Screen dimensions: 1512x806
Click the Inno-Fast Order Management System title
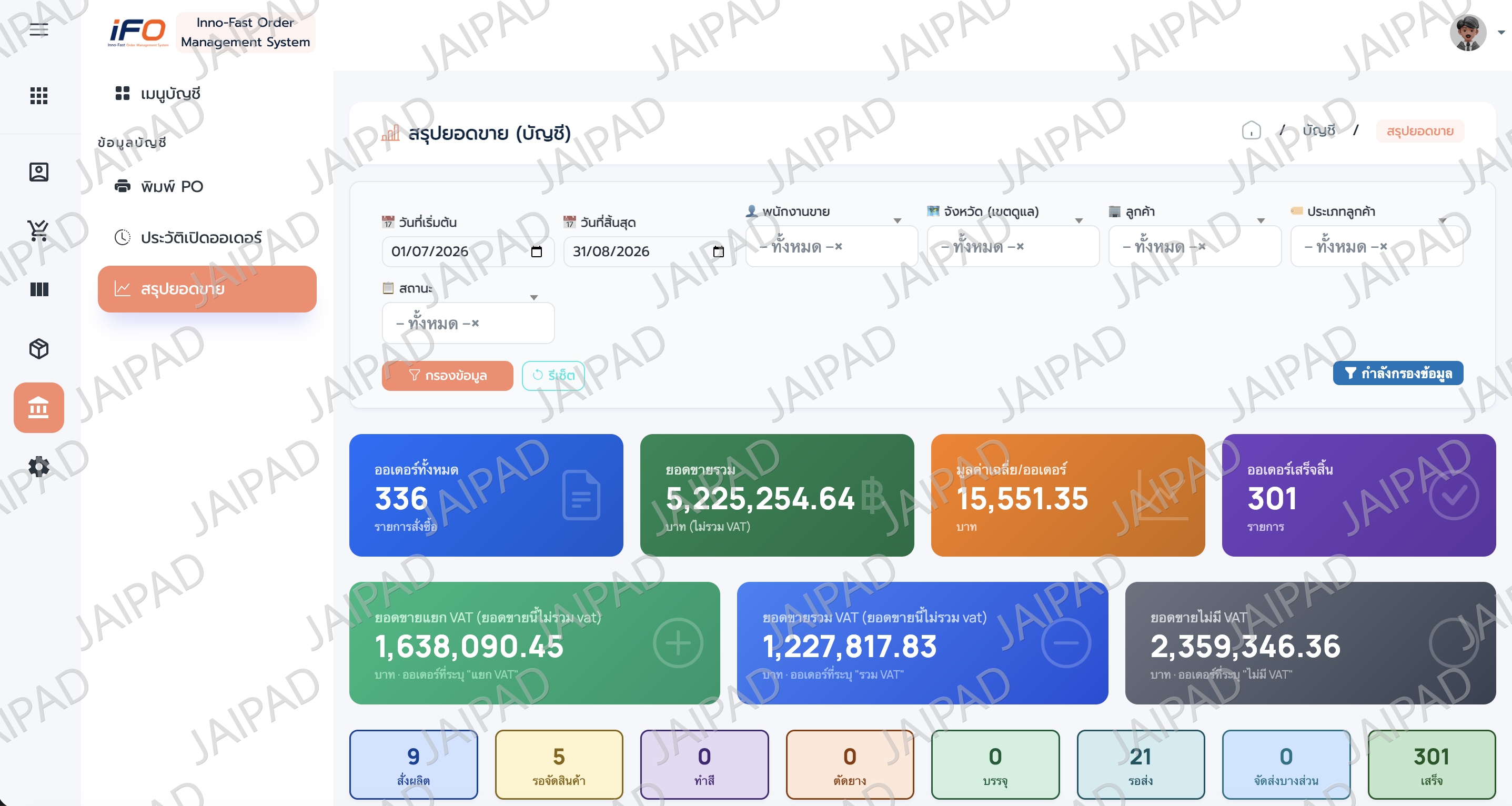coord(245,32)
